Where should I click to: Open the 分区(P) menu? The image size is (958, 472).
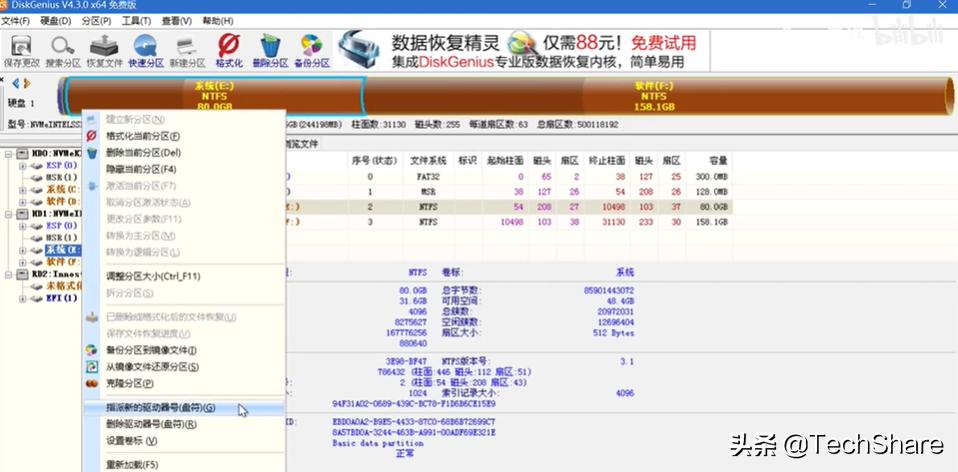pyautogui.click(x=97, y=21)
